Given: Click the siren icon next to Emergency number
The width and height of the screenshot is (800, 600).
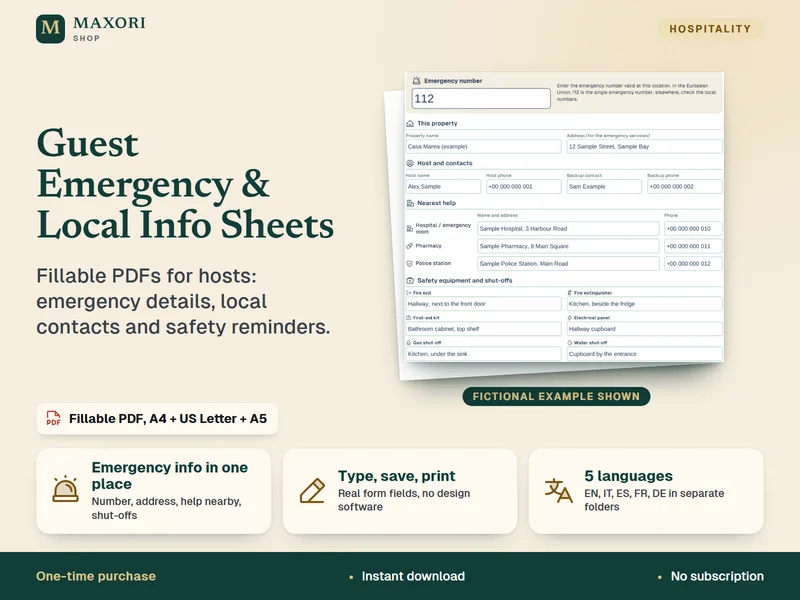Looking at the screenshot, I should tap(416, 81).
